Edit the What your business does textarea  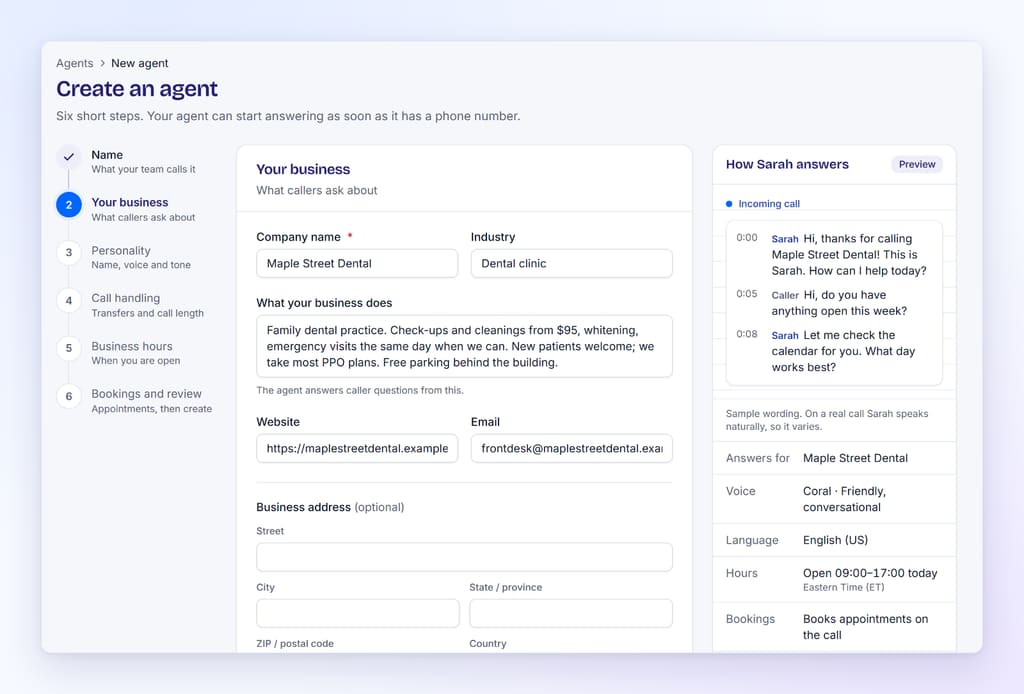(464, 347)
